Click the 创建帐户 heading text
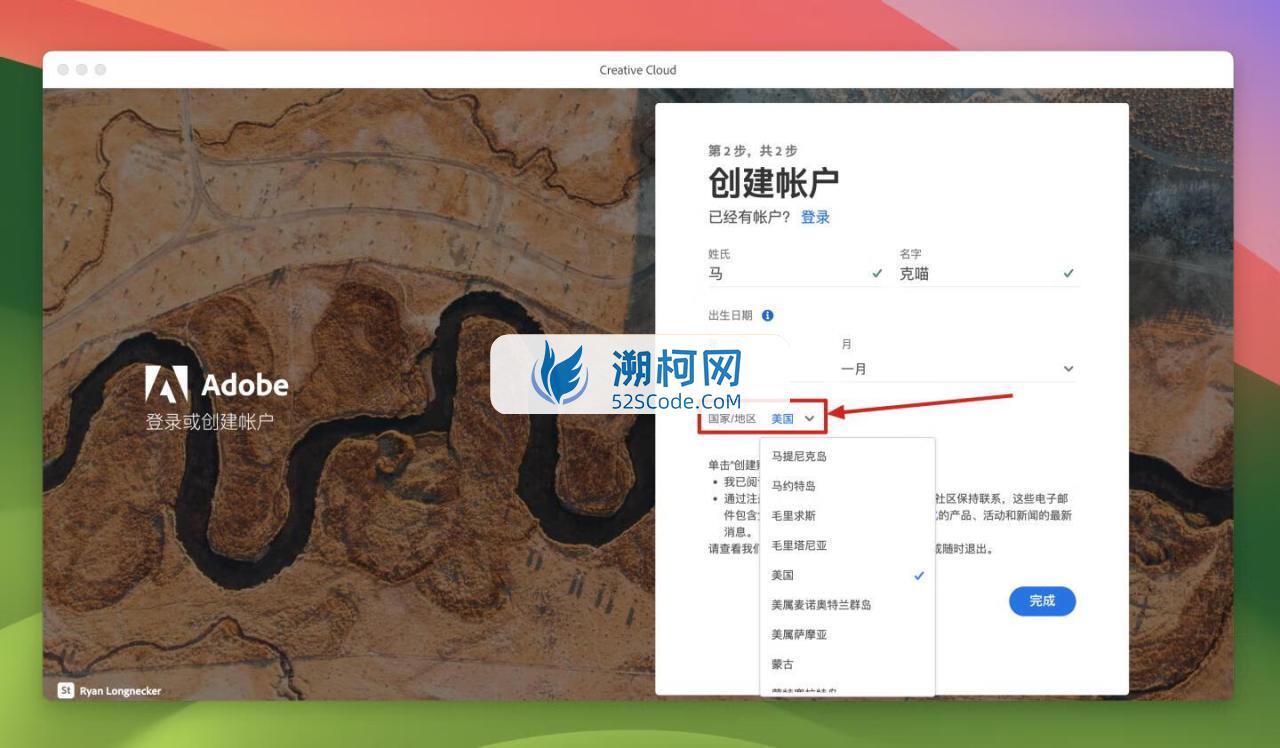Viewport: 1280px width, 748px height. tap(773, 183)
